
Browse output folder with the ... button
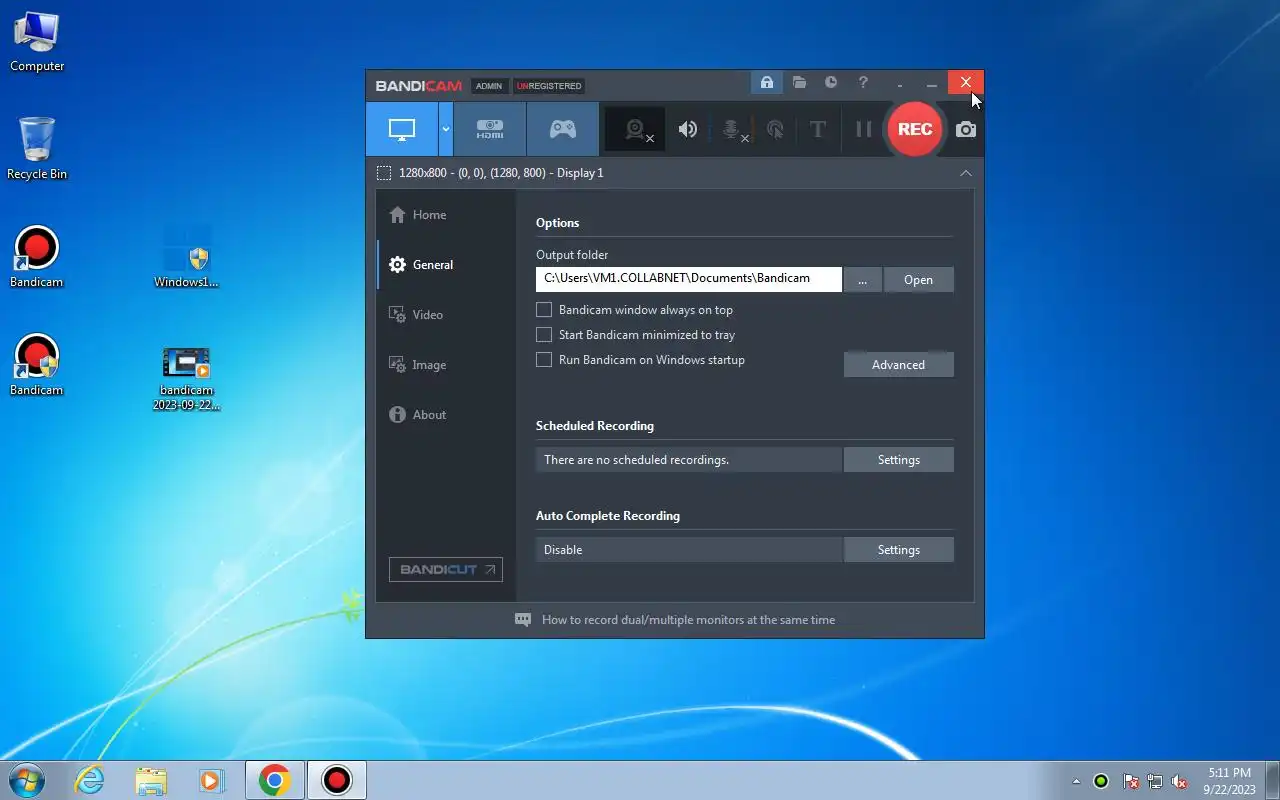point(862,280)
